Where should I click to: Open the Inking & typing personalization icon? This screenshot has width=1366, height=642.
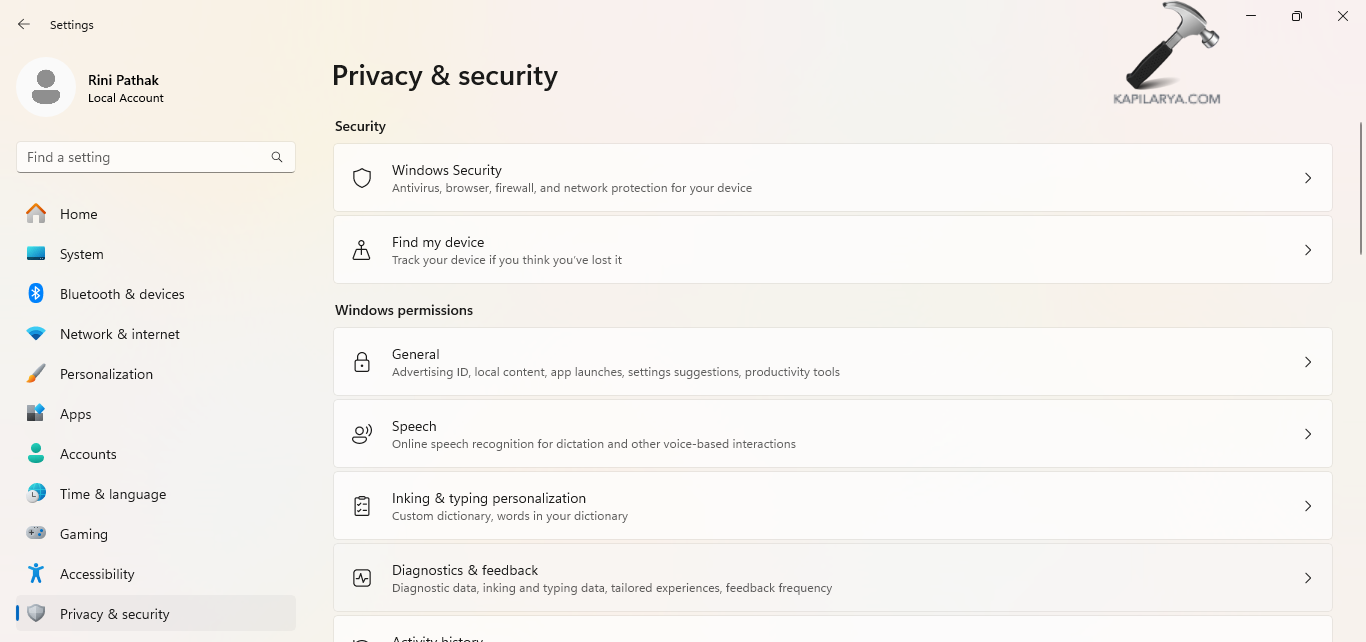(361, 505)
